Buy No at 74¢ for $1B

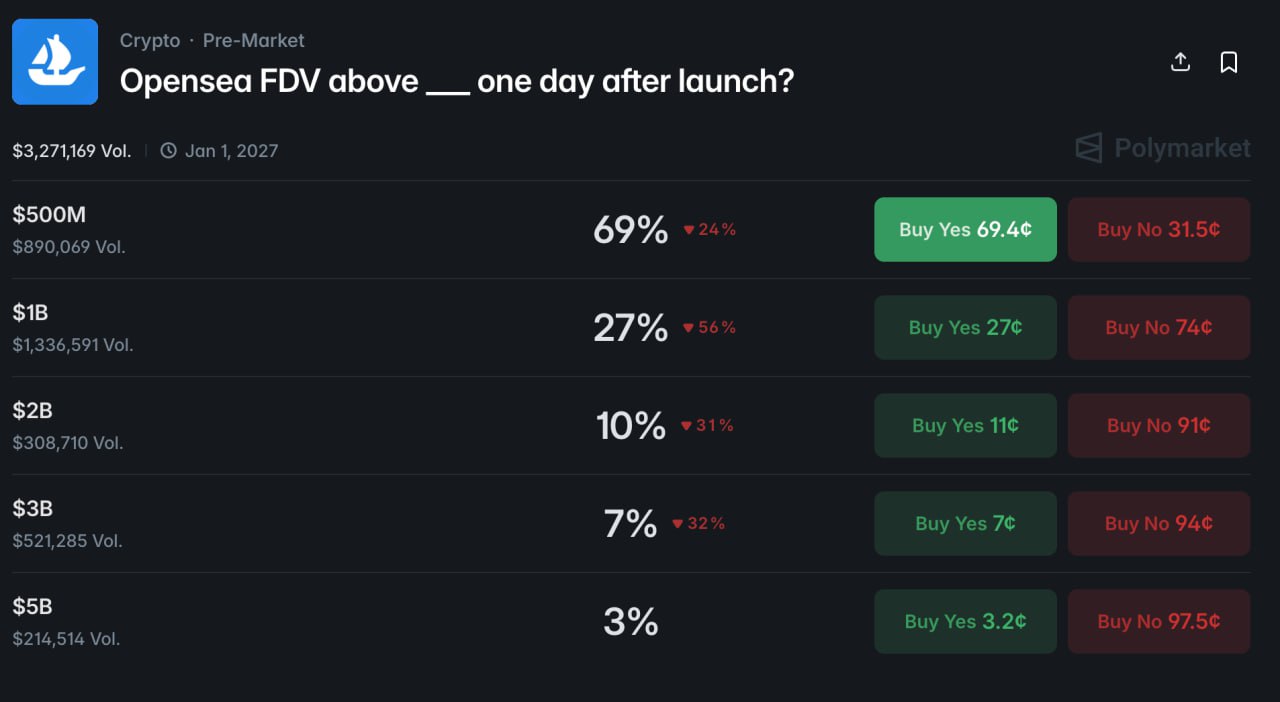pyautogui.click(x=1158, y=327)
